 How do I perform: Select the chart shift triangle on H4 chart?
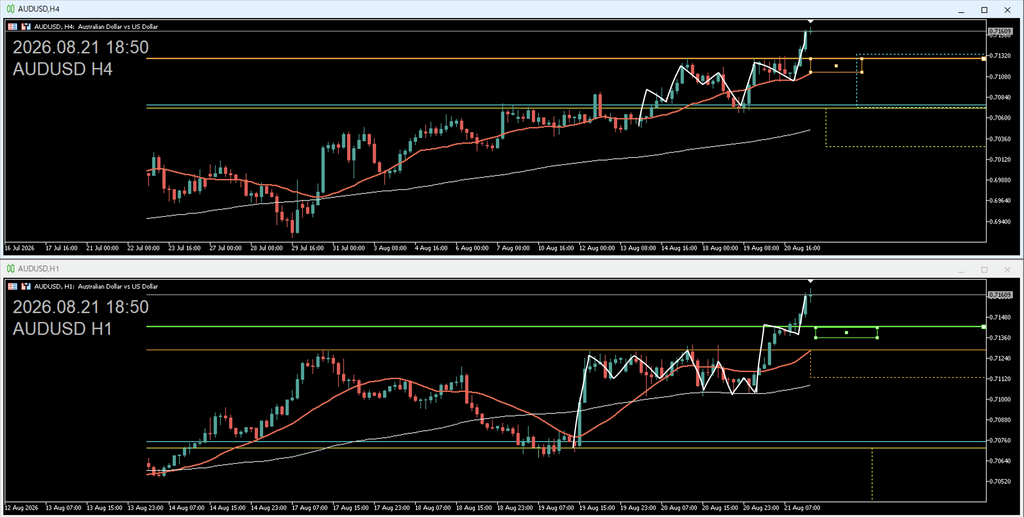pyautogui.click(x=810, y=22)
